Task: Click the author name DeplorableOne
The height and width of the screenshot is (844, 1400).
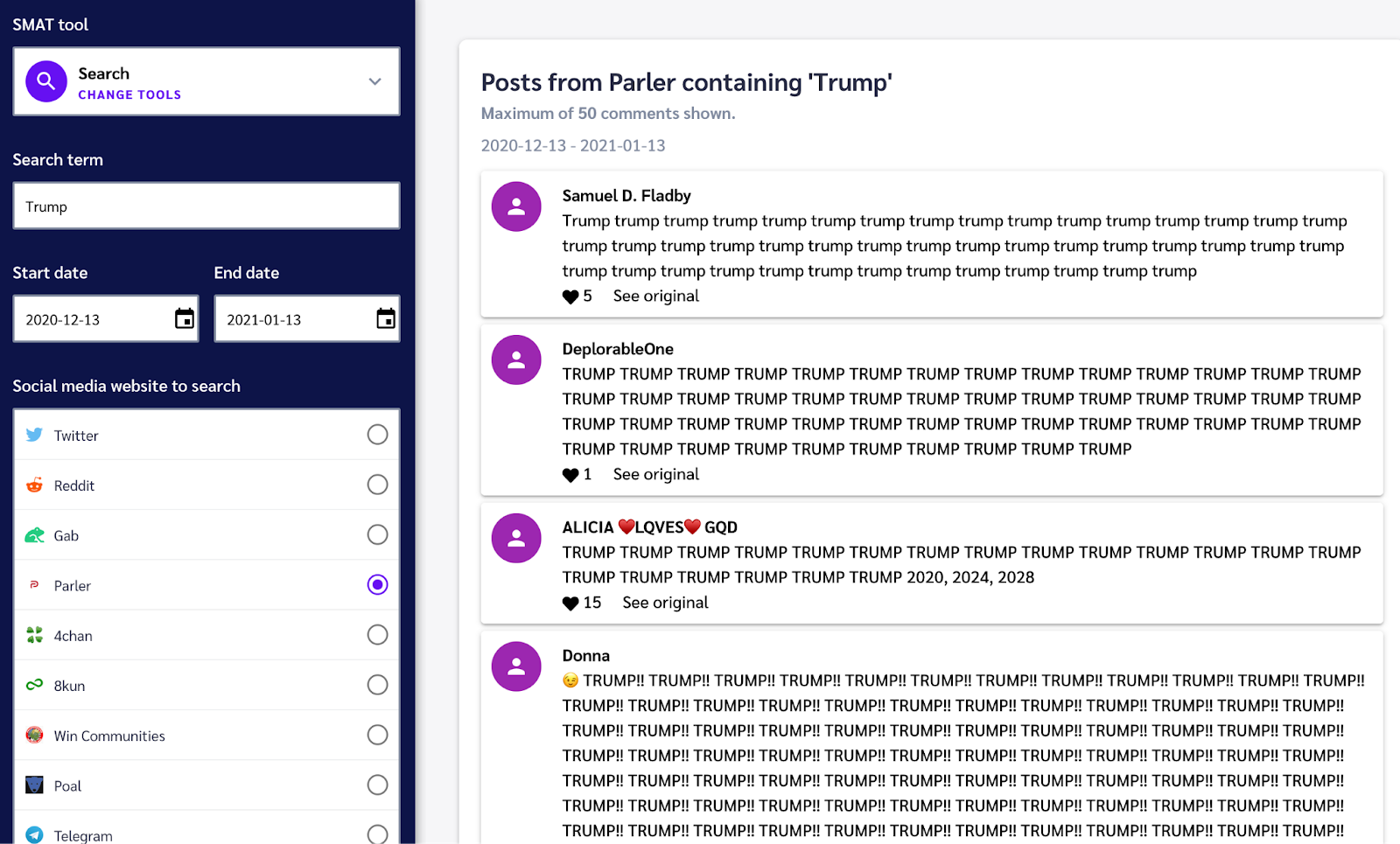Action: coord(618,349)
